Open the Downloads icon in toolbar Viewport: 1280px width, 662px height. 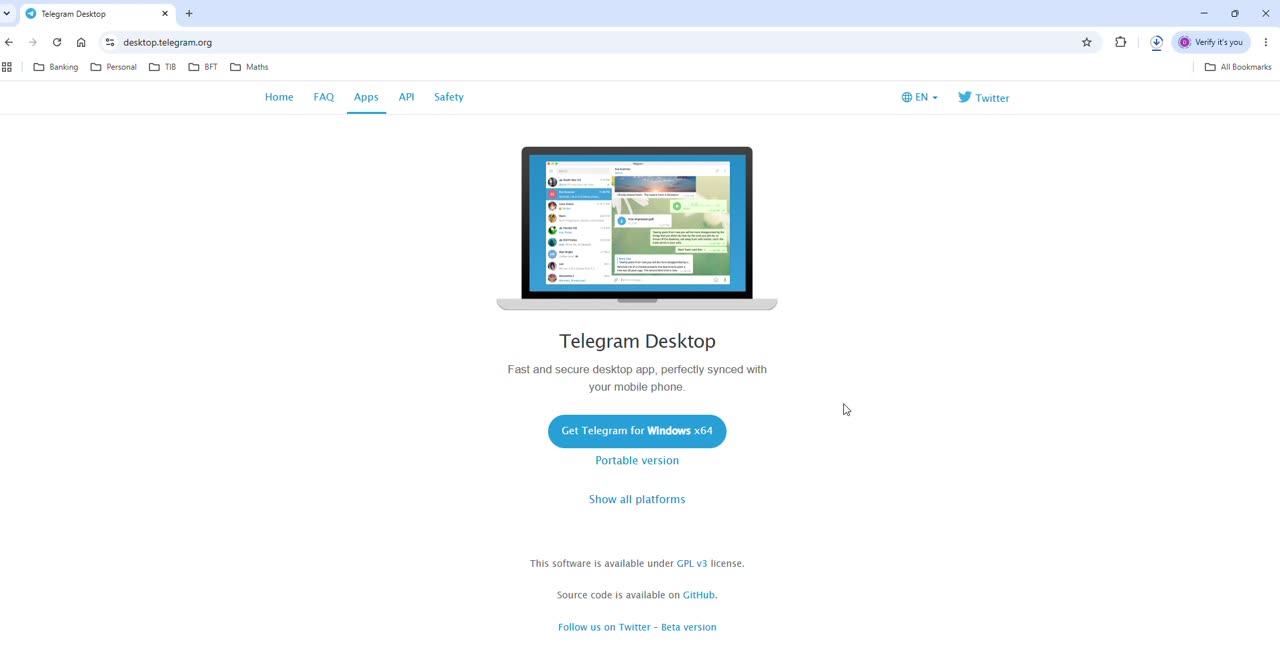(x=1157, y=42)
